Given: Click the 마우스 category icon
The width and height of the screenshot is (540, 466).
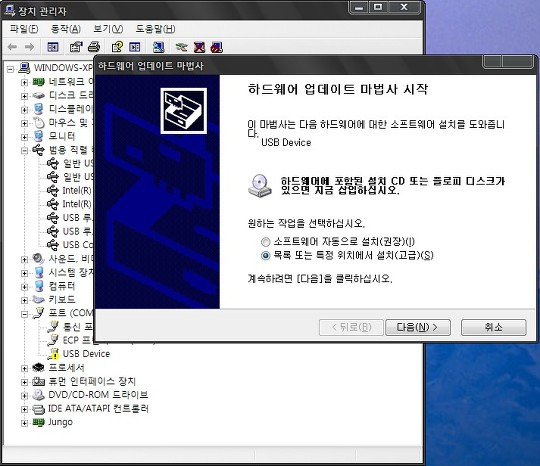Looking at the screenshot, I should [39, 123].
